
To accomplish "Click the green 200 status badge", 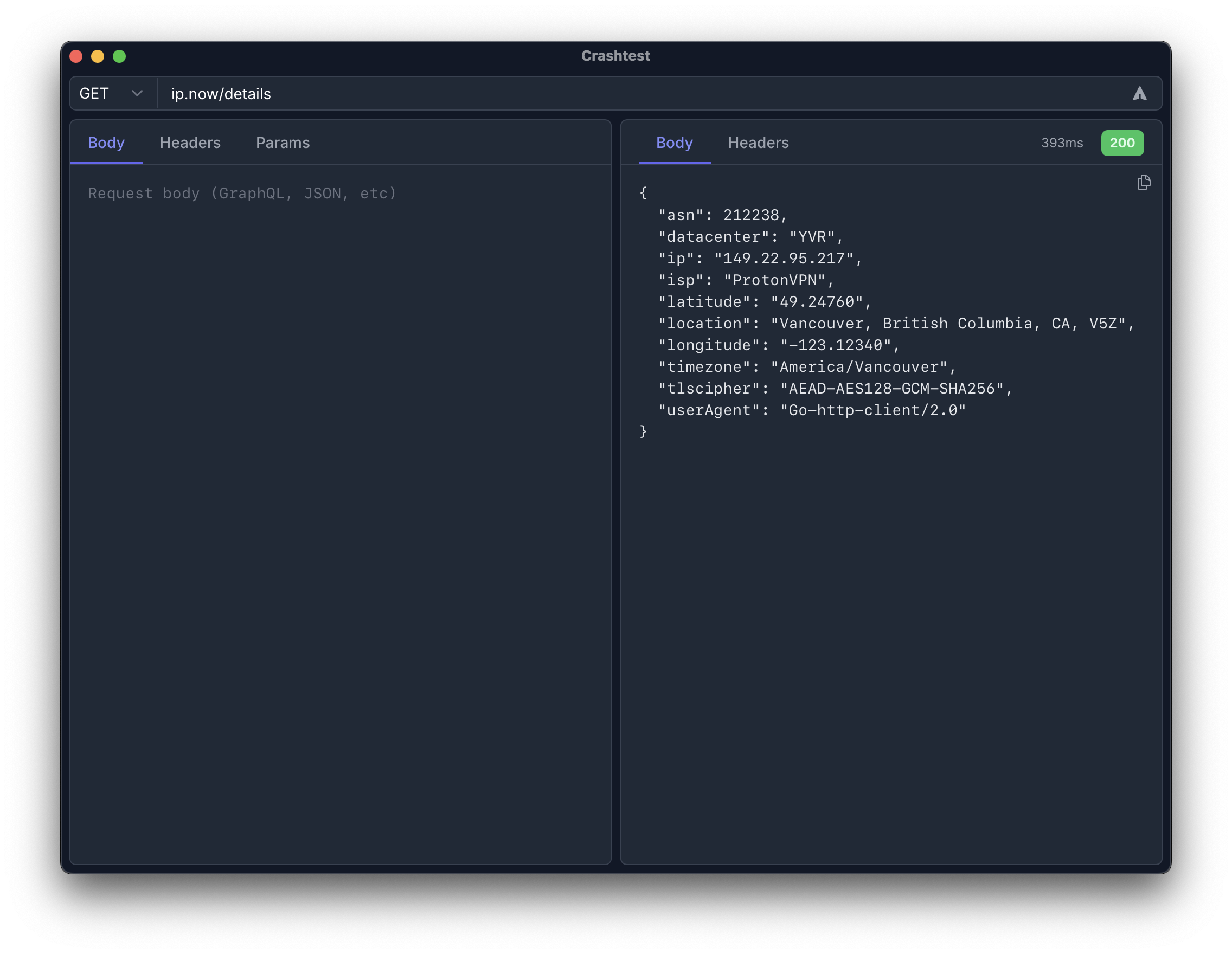I will [x=1122, y=143].
